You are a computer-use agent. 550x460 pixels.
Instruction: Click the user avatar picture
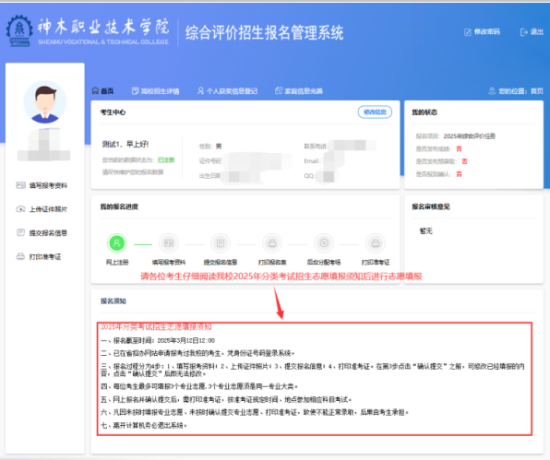click(x=45, y=102)
